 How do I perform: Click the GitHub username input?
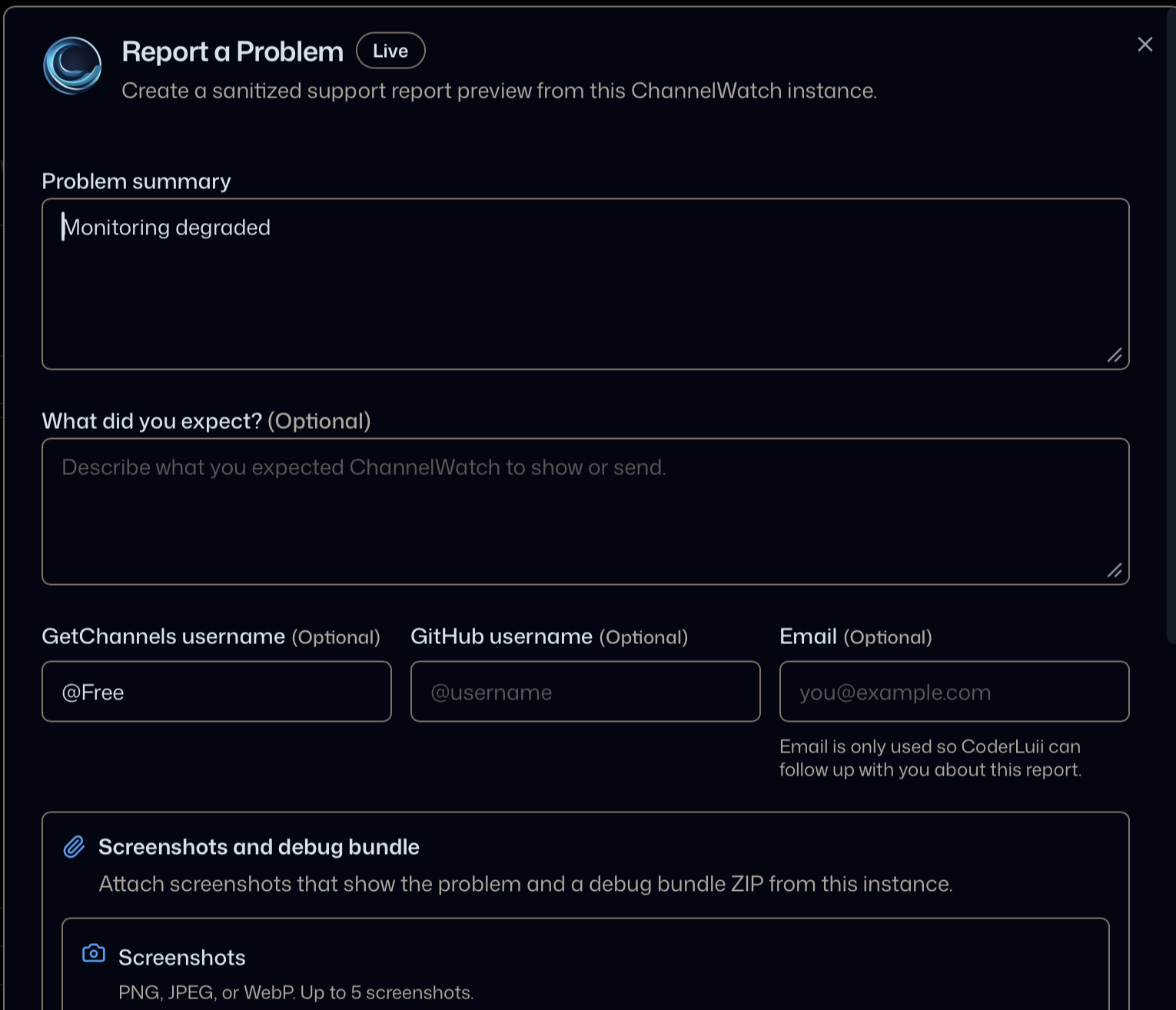pos(586,692)
